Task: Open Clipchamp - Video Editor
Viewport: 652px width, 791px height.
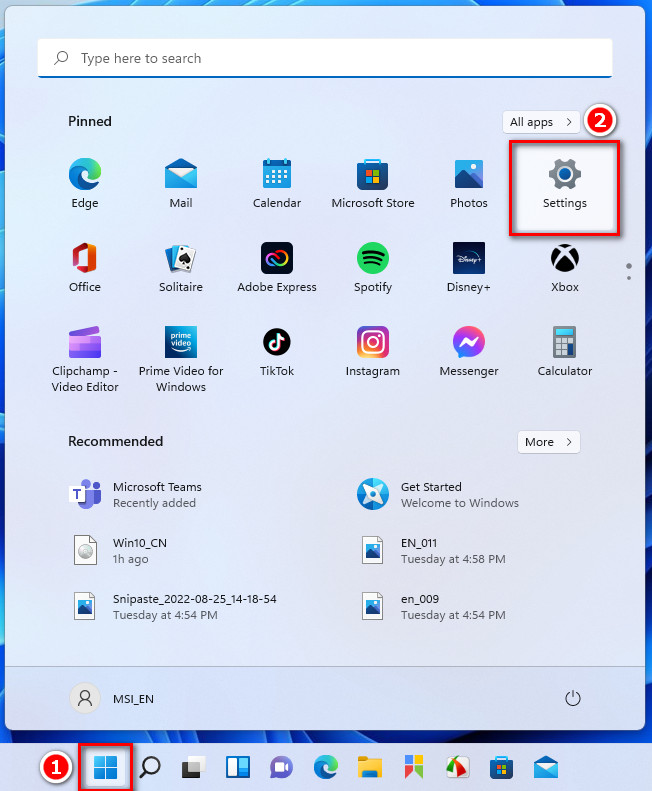Action: click(85, 359)
